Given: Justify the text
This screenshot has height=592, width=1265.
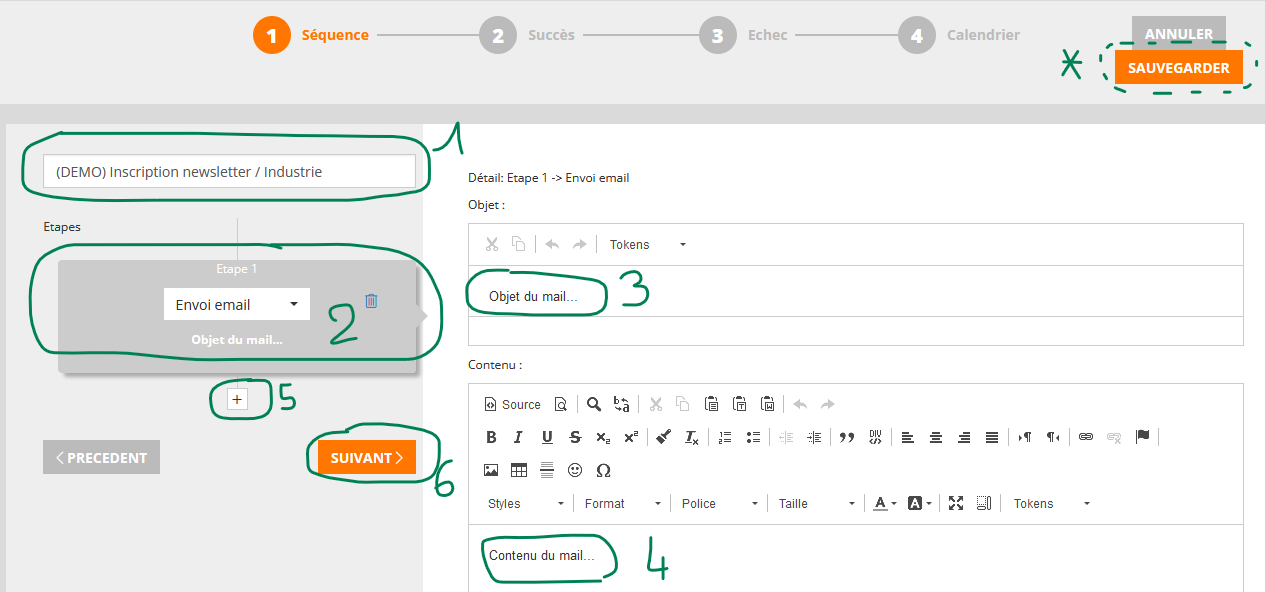Looking at the screenshot, I should click(992, 437).
